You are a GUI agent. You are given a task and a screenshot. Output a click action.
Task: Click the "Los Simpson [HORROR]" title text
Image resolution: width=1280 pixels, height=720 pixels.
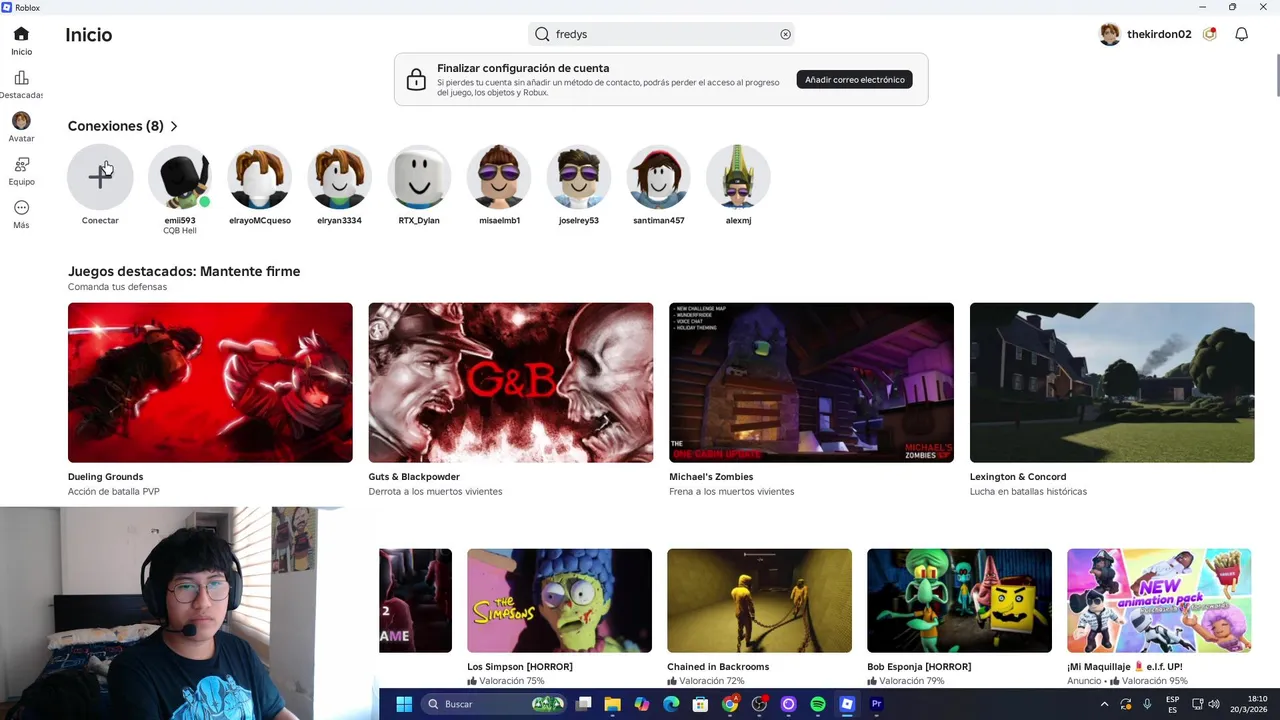click(519, 667)
